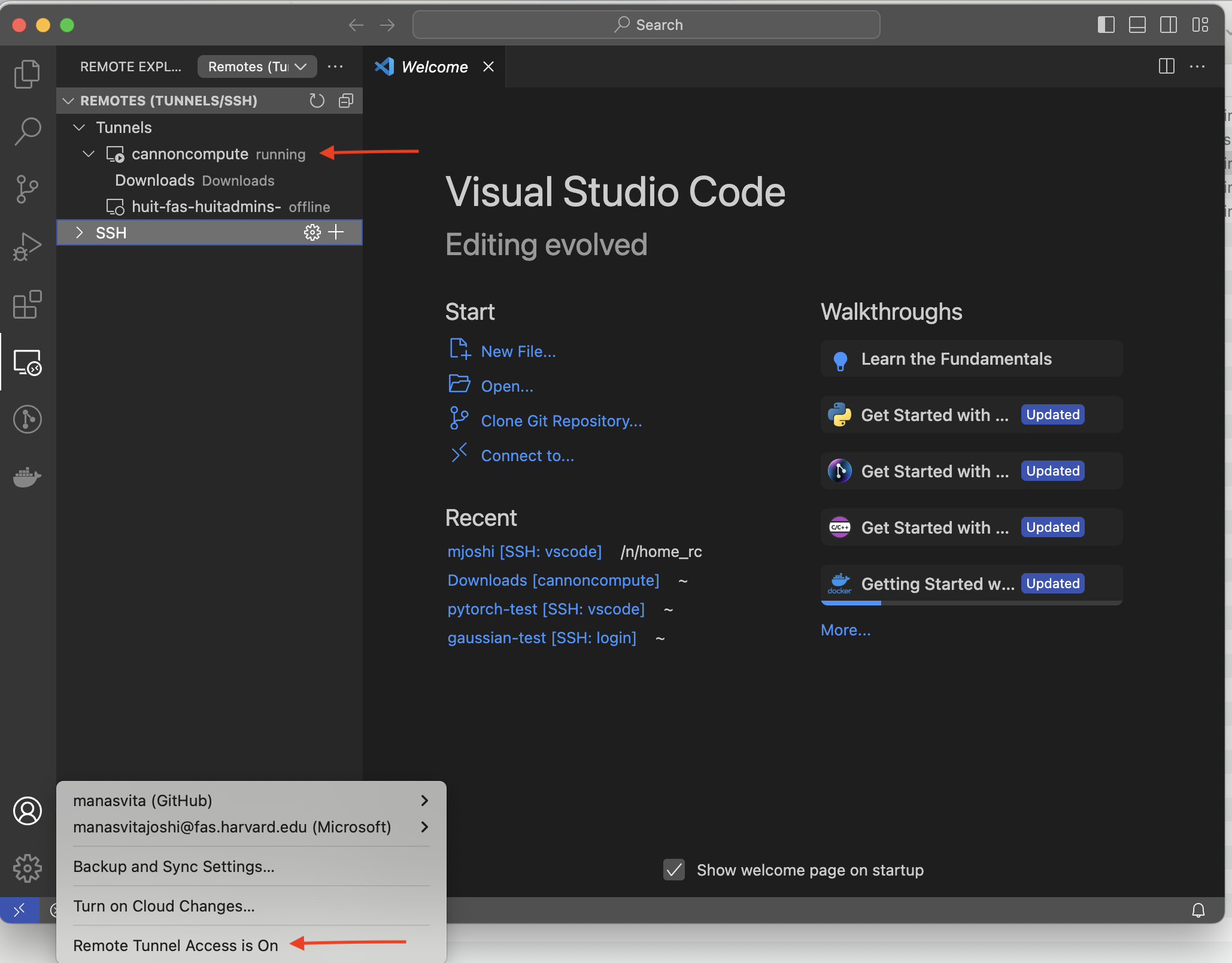Screen dimensions: 1232x963
Task: Uncheck Show welcome page on startup
Action: (x=674, y=870)
